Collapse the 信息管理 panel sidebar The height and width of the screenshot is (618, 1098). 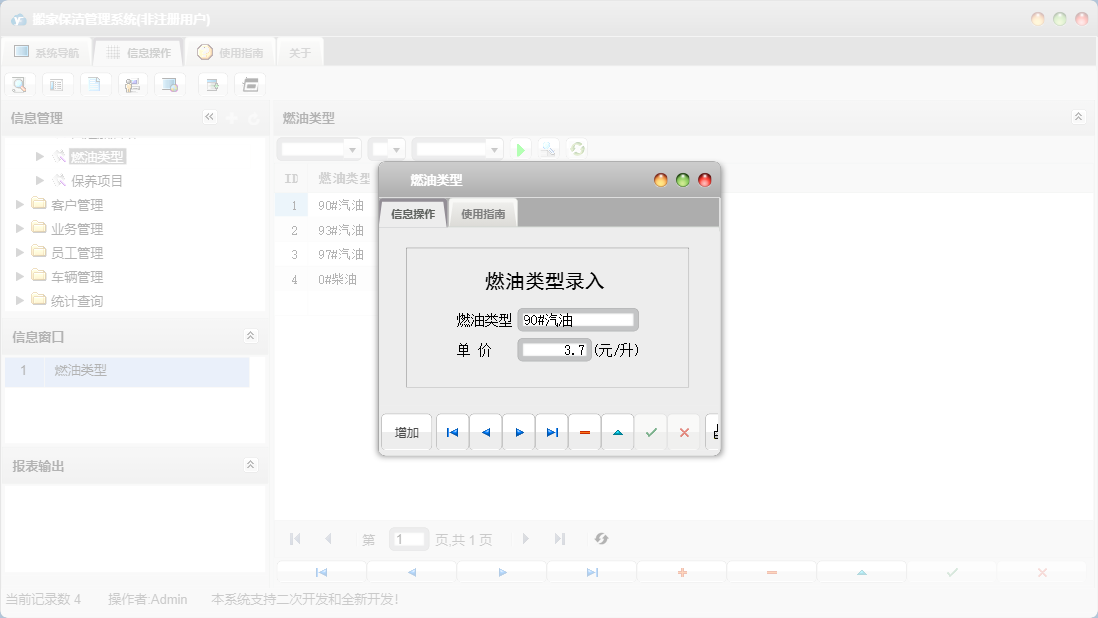pos(209,117)
